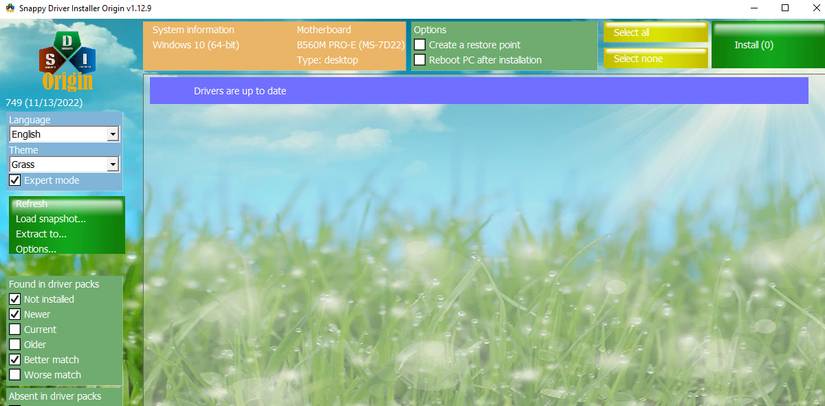
Task: Uncheck Better match filter
Action: pyautogui.click(x=15, y=360)
